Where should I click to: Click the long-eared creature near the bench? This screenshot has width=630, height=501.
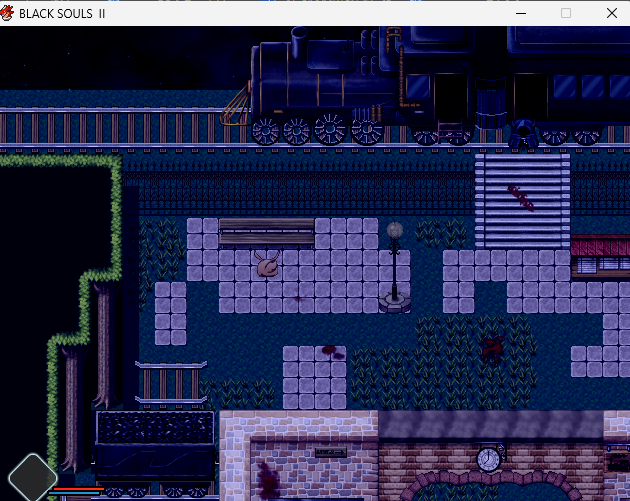tap(267, 264)
